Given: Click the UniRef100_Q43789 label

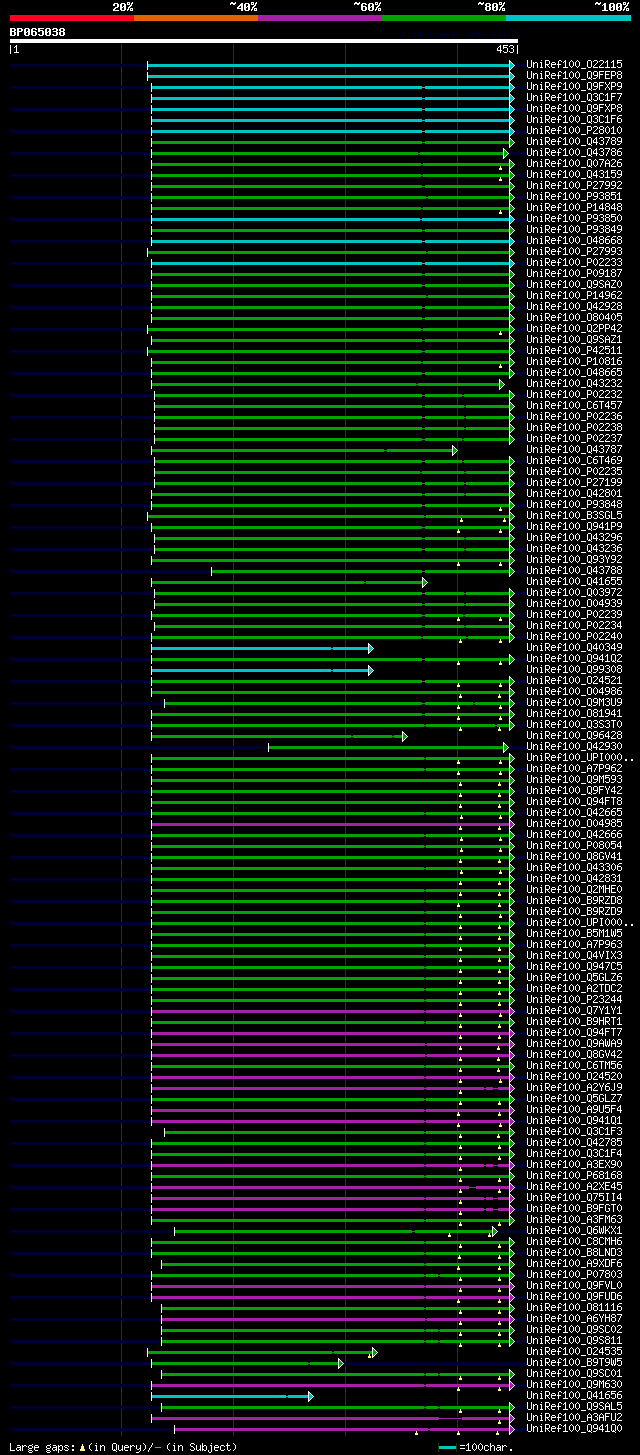Looking at the screenshot, I should [x=574, y=142].
